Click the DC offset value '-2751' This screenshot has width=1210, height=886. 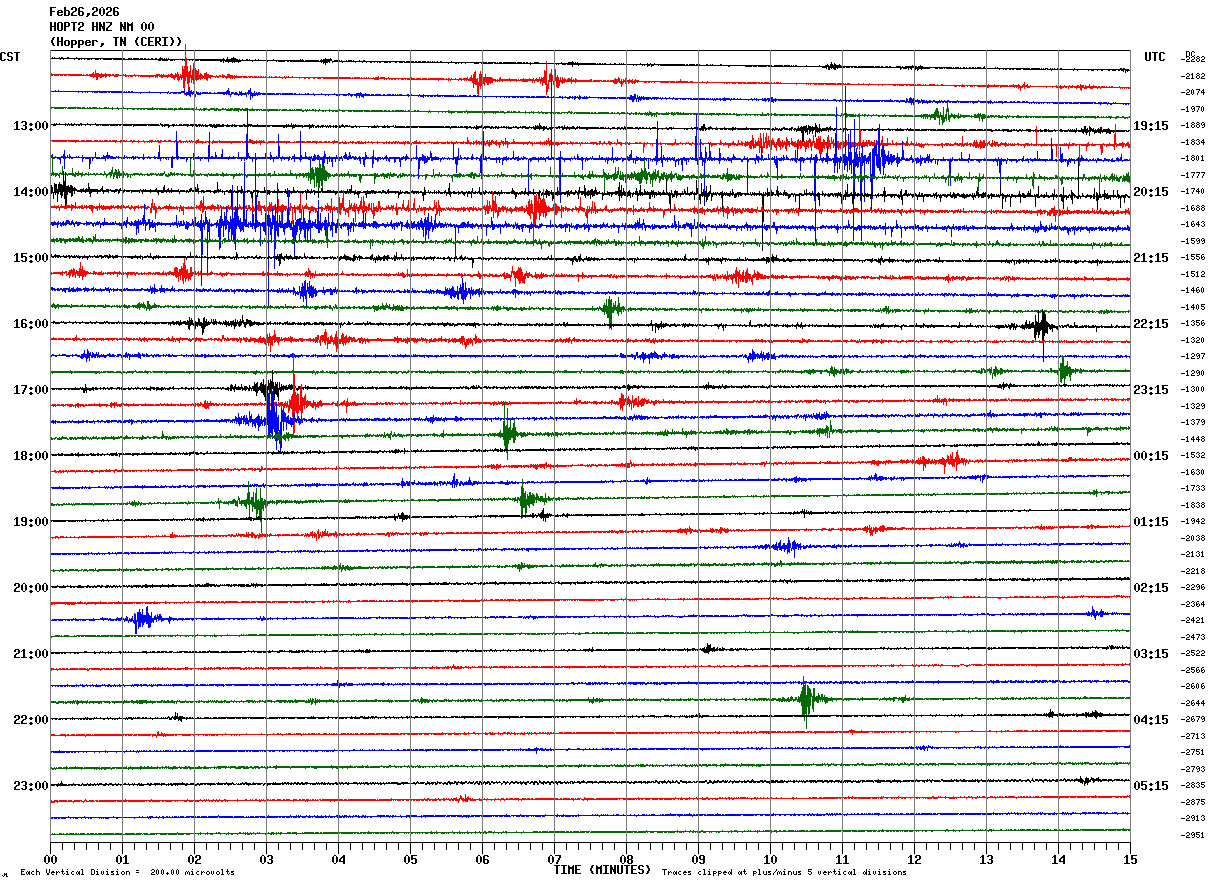point(1194,752)
